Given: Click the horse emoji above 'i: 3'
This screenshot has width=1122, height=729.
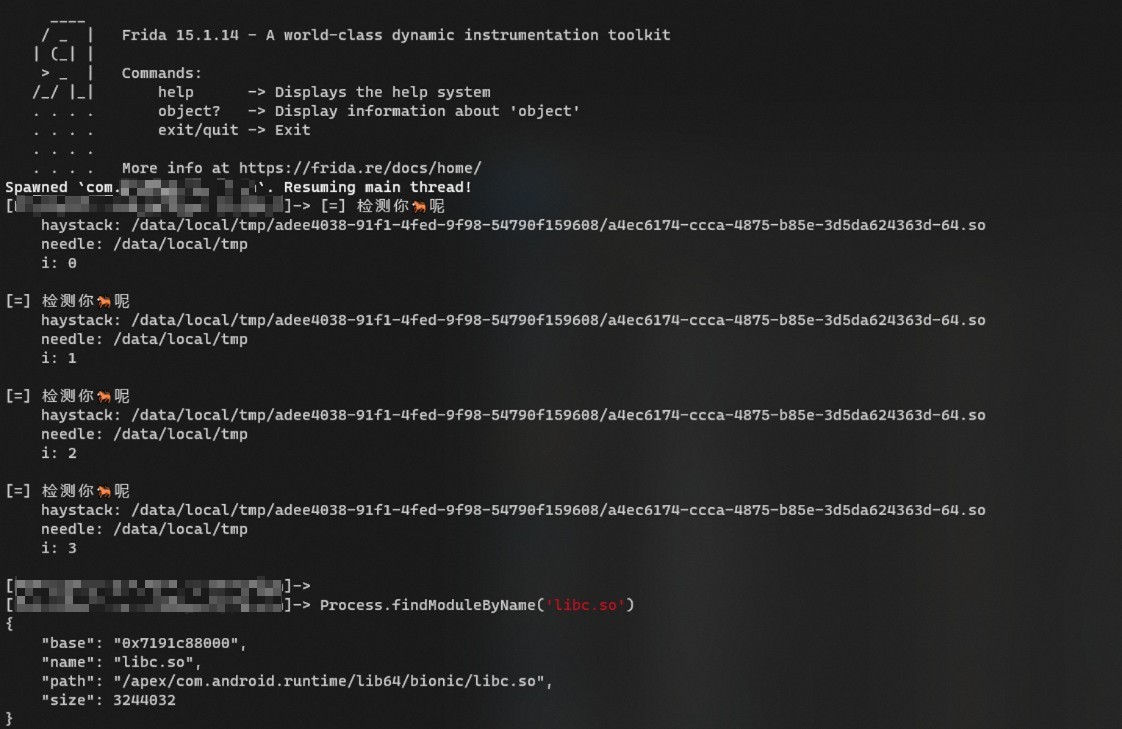Looking at the screenshot, I should click(x=104, y=491).
